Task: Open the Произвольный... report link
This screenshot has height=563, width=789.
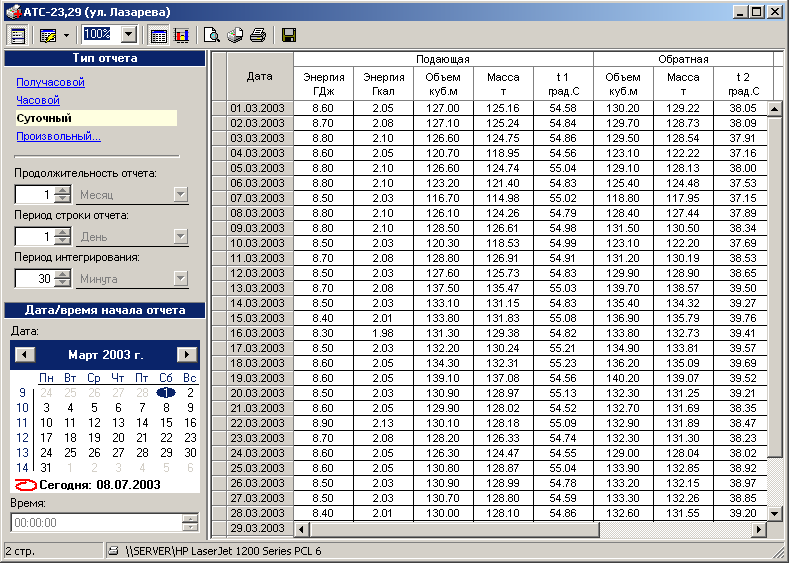Action: tap(58, 136)
